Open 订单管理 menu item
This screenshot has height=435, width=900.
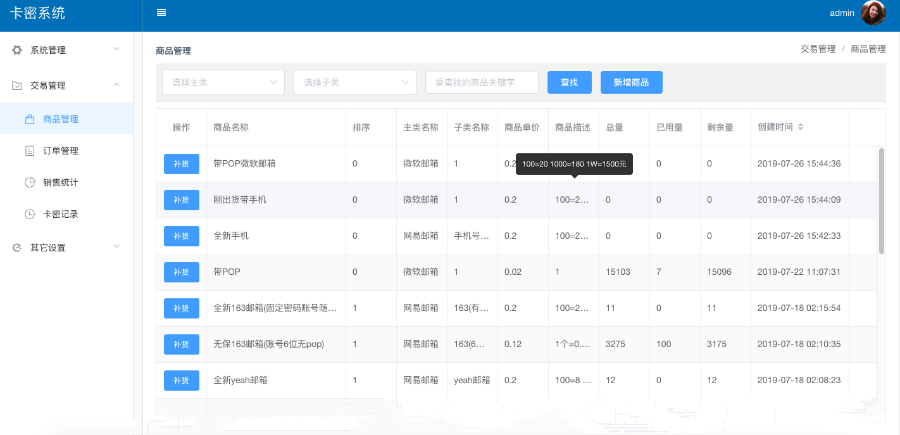(60, 151)
